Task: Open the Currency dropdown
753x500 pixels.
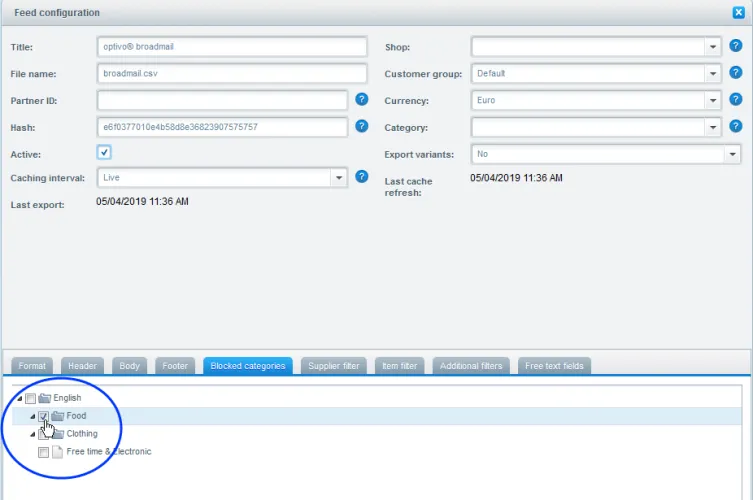Action: tap(713, 100)
